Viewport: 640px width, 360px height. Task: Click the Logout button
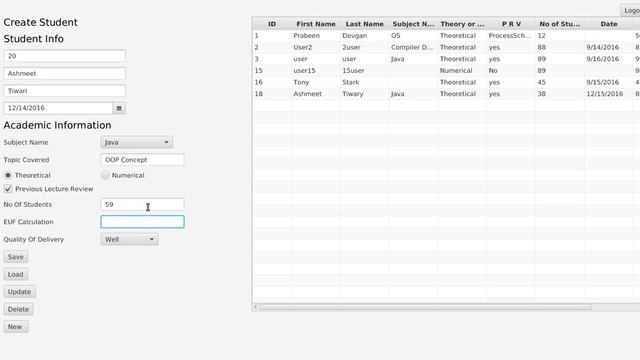[x=630, y=11]
